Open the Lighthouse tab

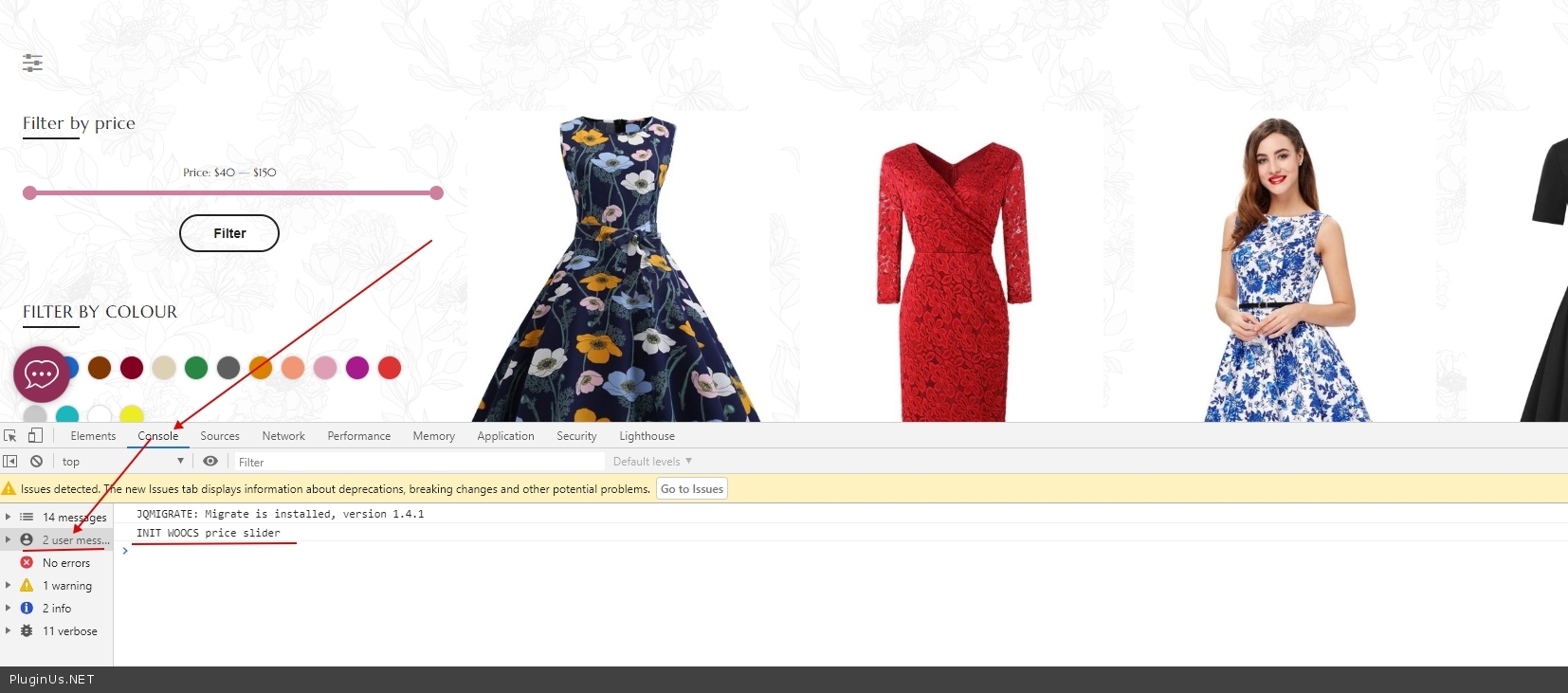point(647,436)
